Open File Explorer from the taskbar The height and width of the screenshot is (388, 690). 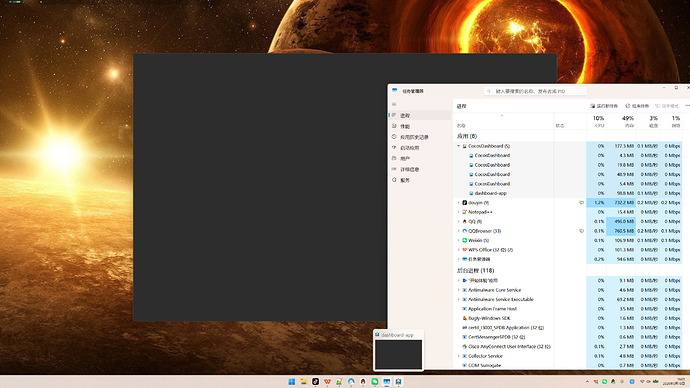coord(304,382)
